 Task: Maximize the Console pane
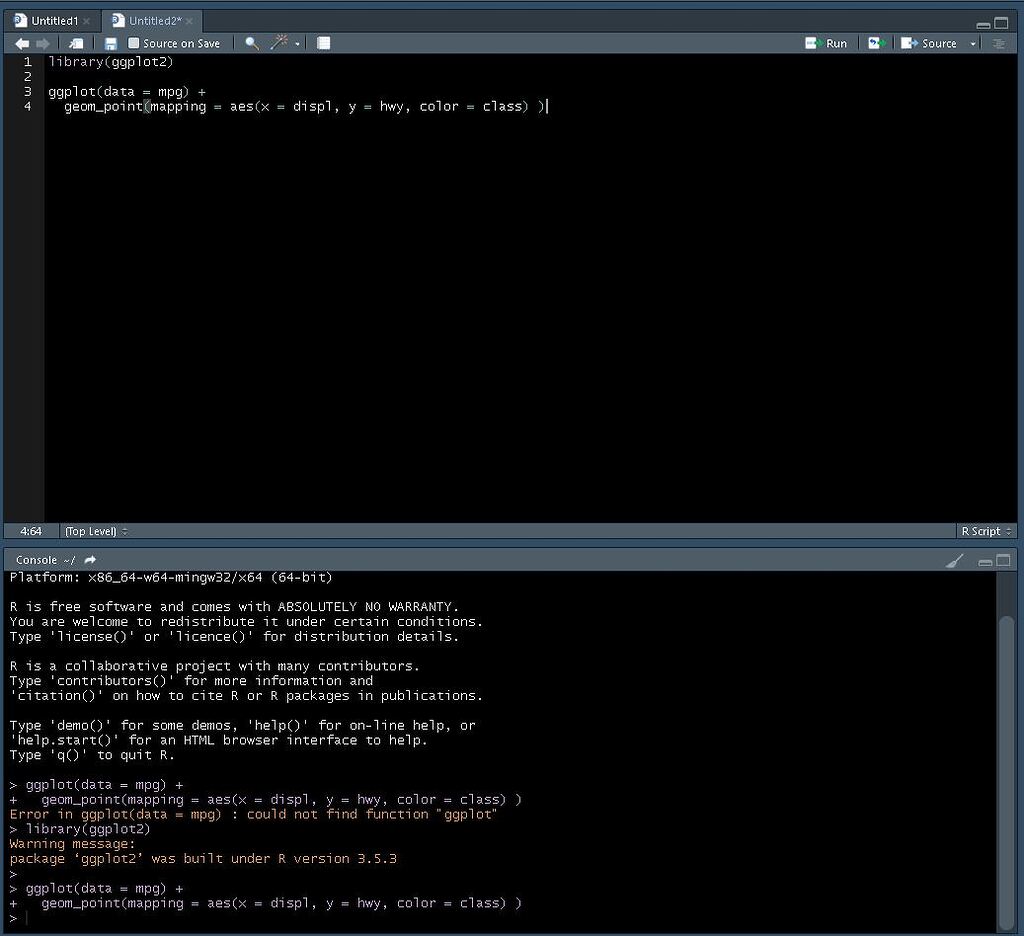coord(1004,560)
